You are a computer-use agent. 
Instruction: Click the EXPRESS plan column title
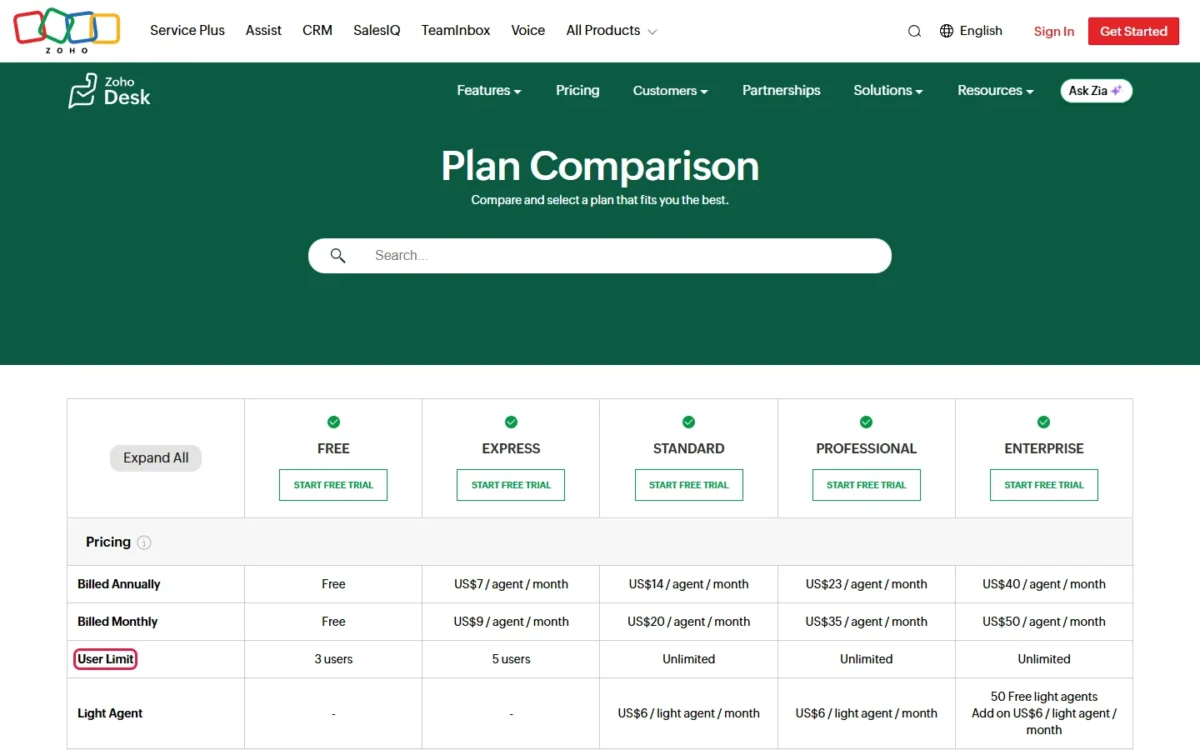pos(511,449)
